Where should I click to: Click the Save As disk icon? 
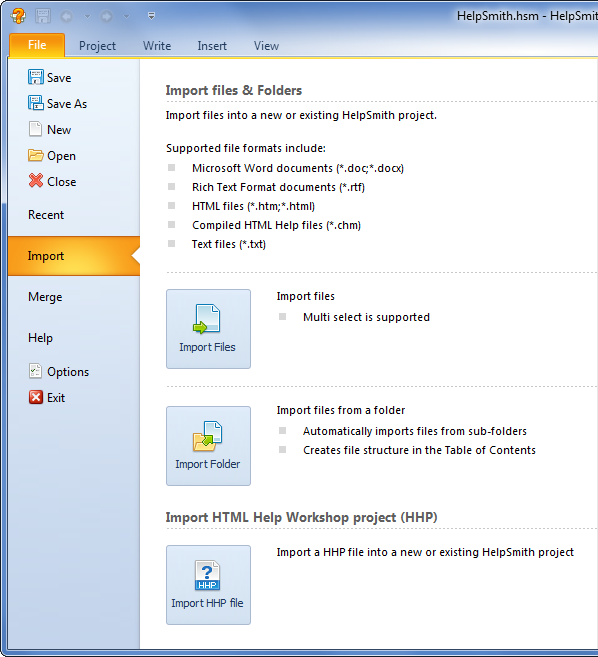point(36,103)
